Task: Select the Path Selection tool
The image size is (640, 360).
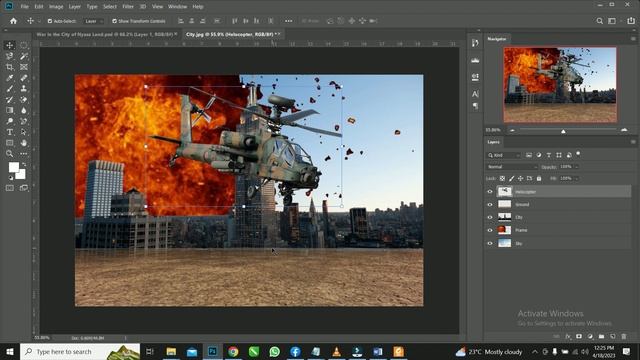Action: point(24,132)
